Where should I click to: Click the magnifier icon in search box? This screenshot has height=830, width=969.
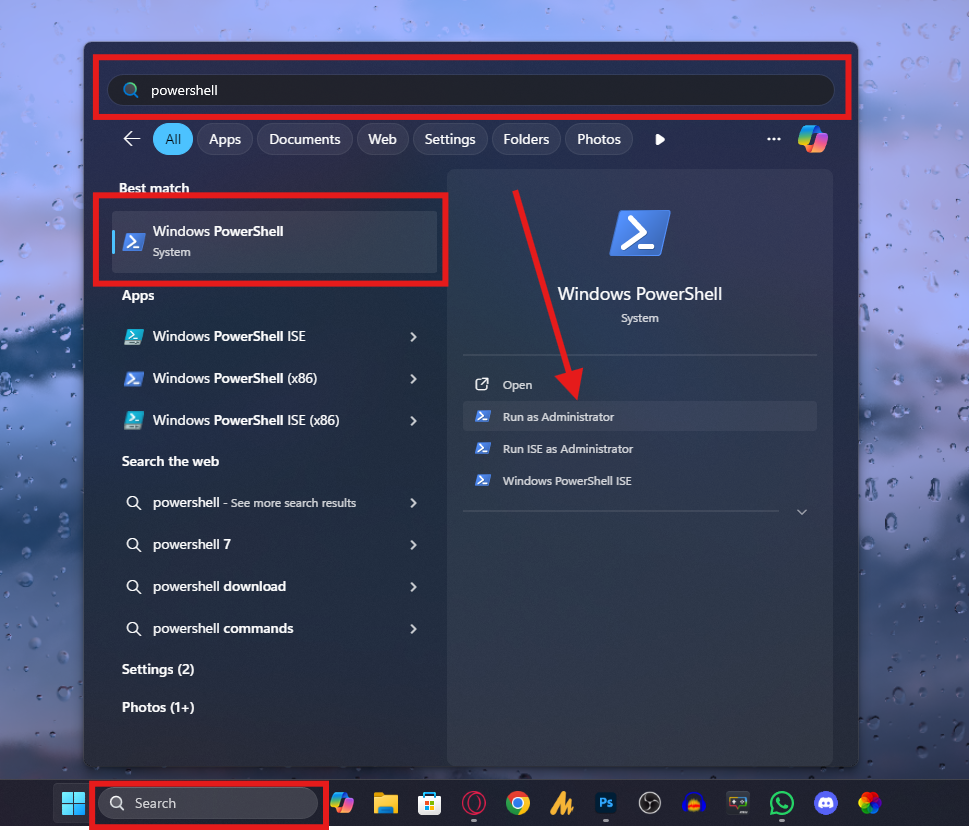click(130, 90)
